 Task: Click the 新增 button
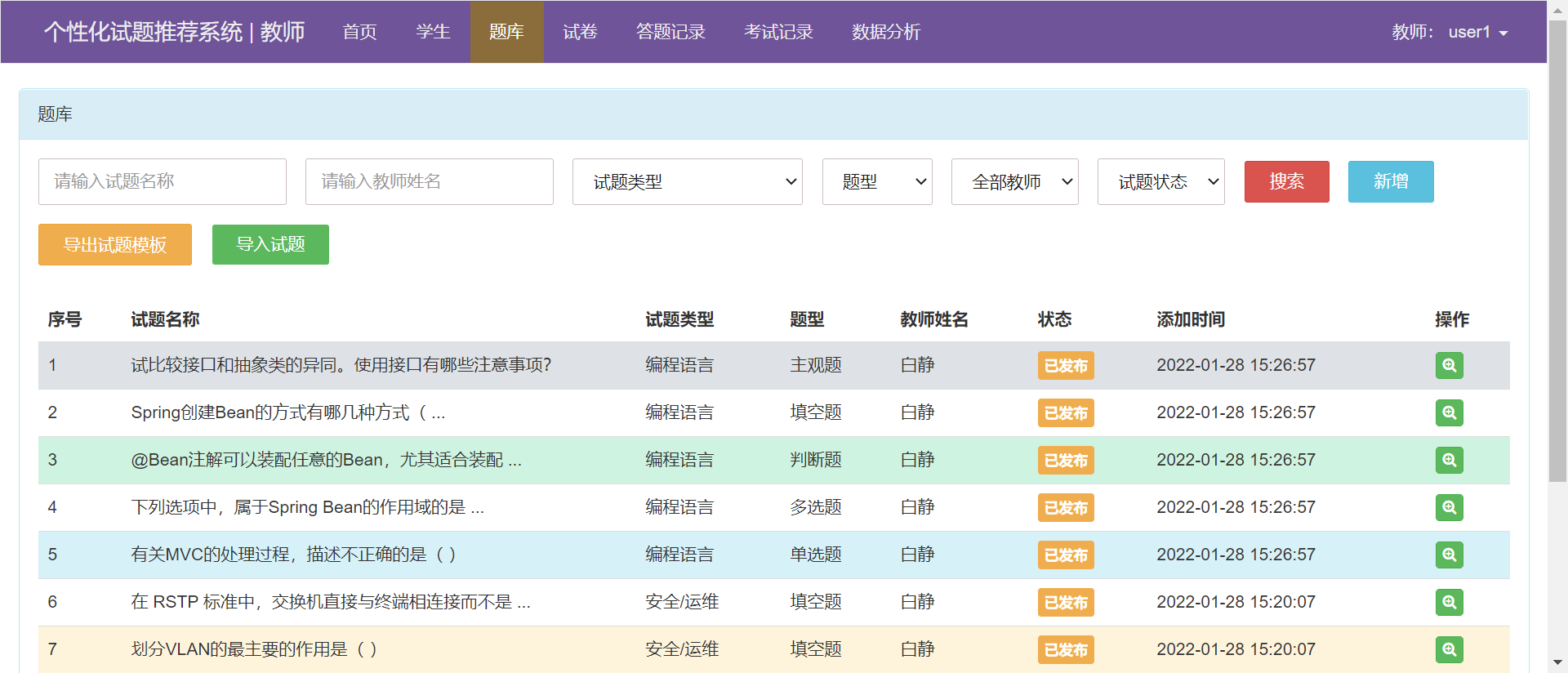pyautogui.click(x=1390, y=181)
